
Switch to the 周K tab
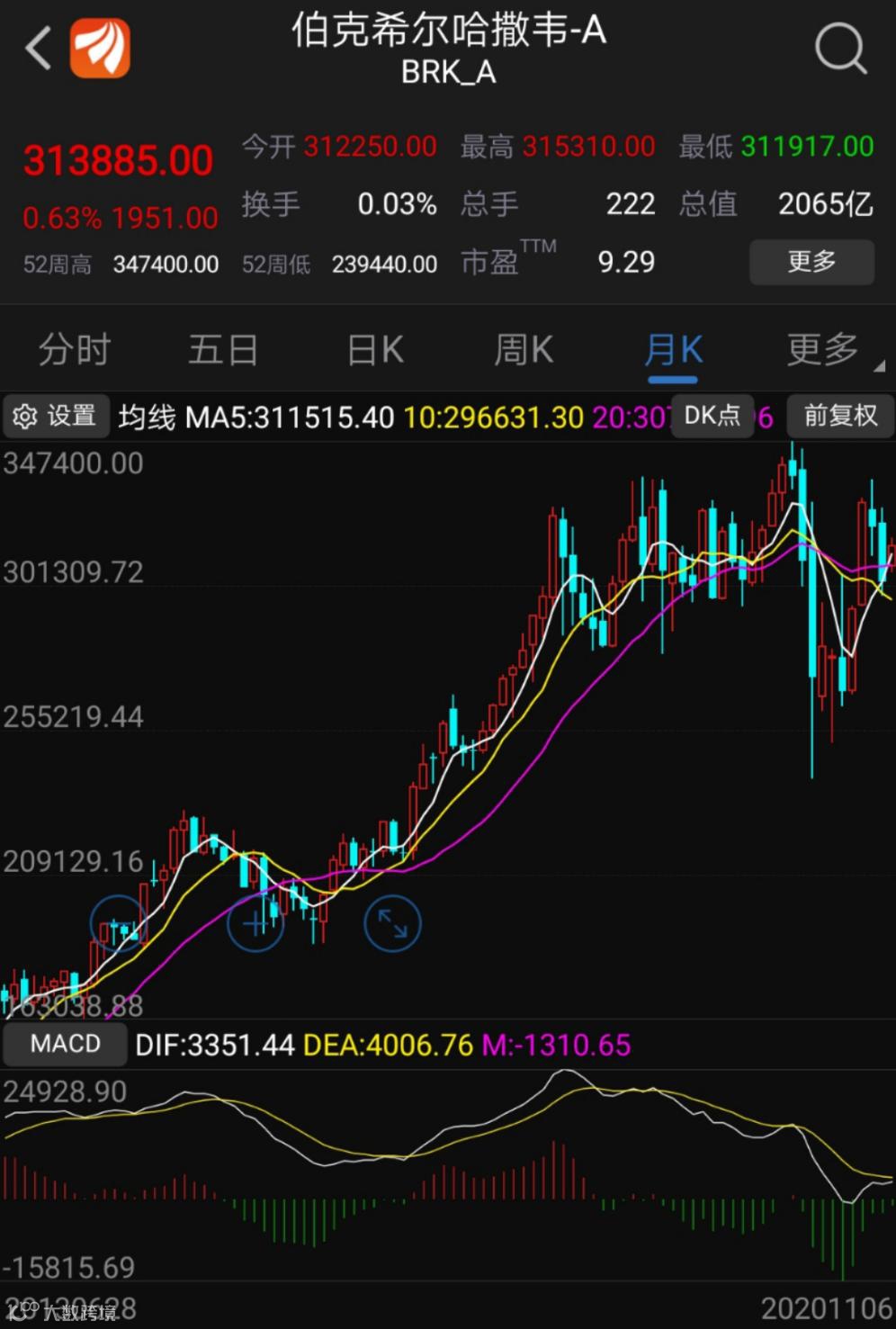pos(524,349)
